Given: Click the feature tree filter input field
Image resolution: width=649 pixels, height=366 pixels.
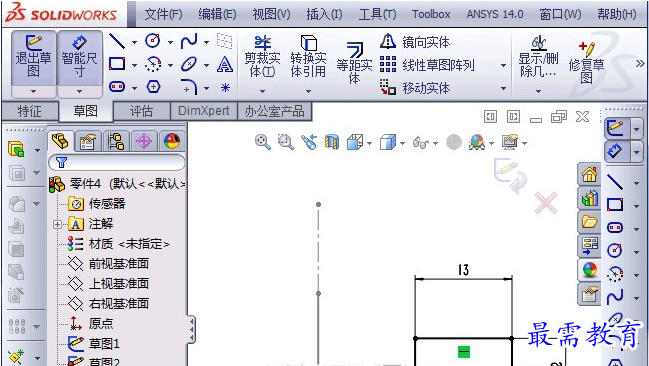Looking at the screenshot, I should (x=117, y=162).
